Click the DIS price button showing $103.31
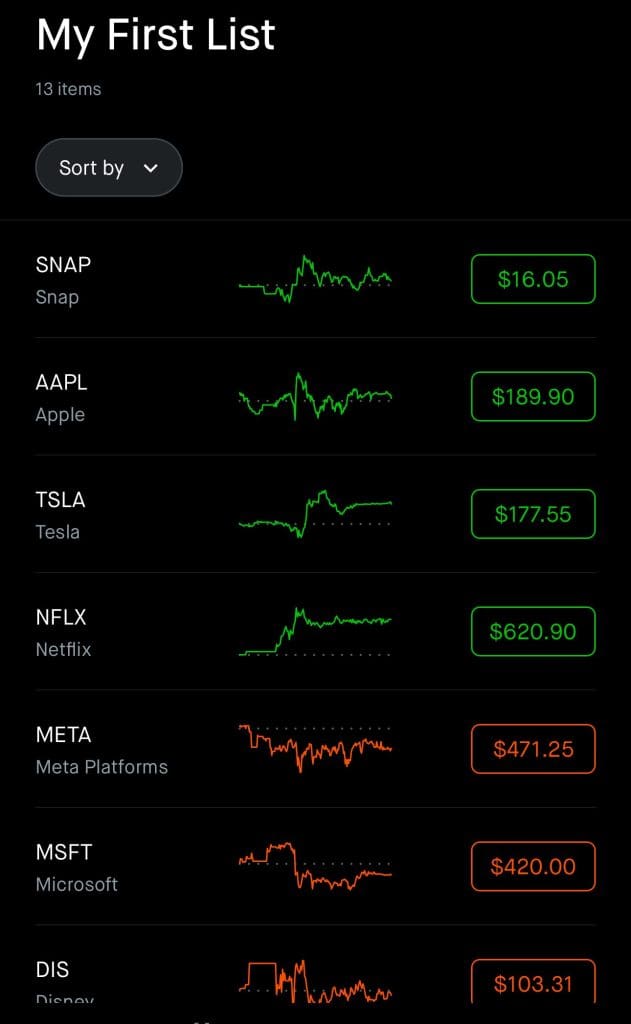Viewport: 631px width, 1024px height. click(532, 984)
